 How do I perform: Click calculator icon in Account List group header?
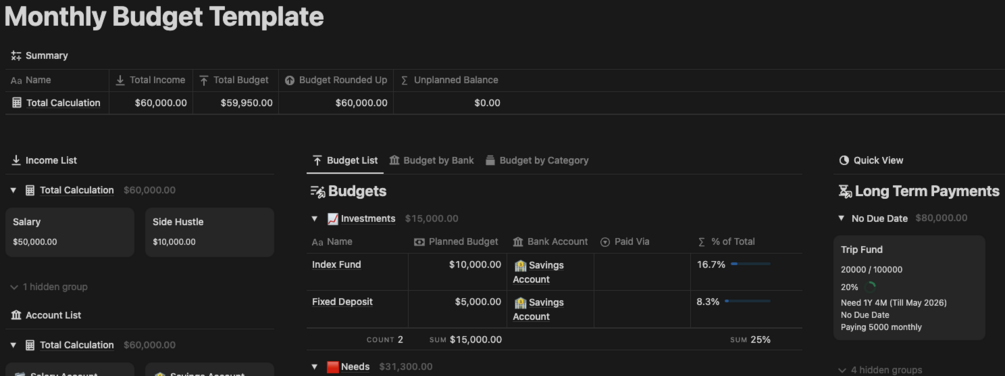pos(29,345)
